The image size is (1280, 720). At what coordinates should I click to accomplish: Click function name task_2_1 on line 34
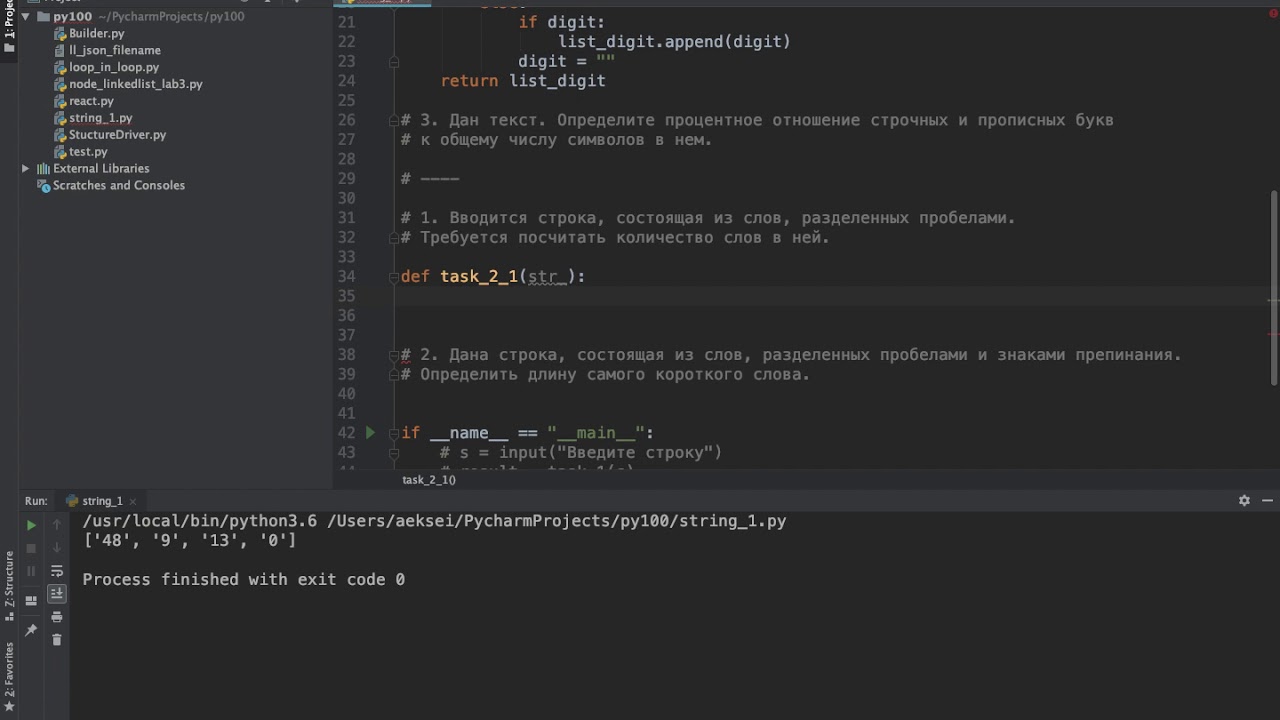point(479,277)
